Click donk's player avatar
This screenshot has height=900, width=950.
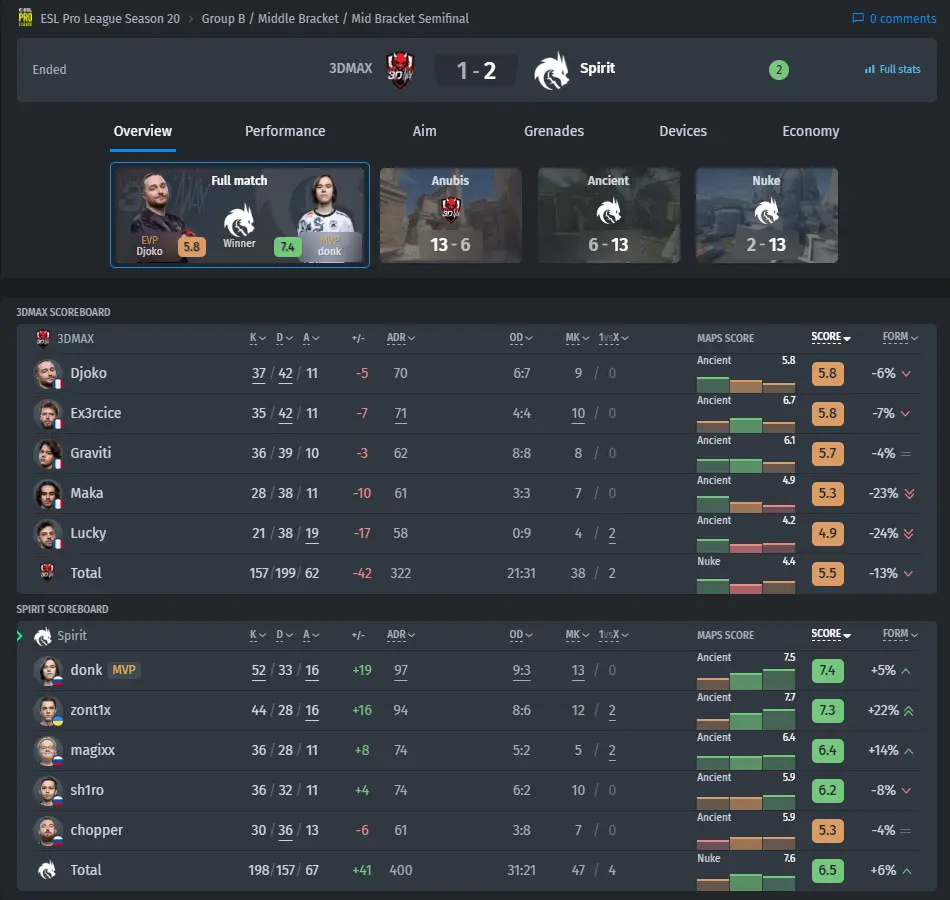click(x=48, y=670)
